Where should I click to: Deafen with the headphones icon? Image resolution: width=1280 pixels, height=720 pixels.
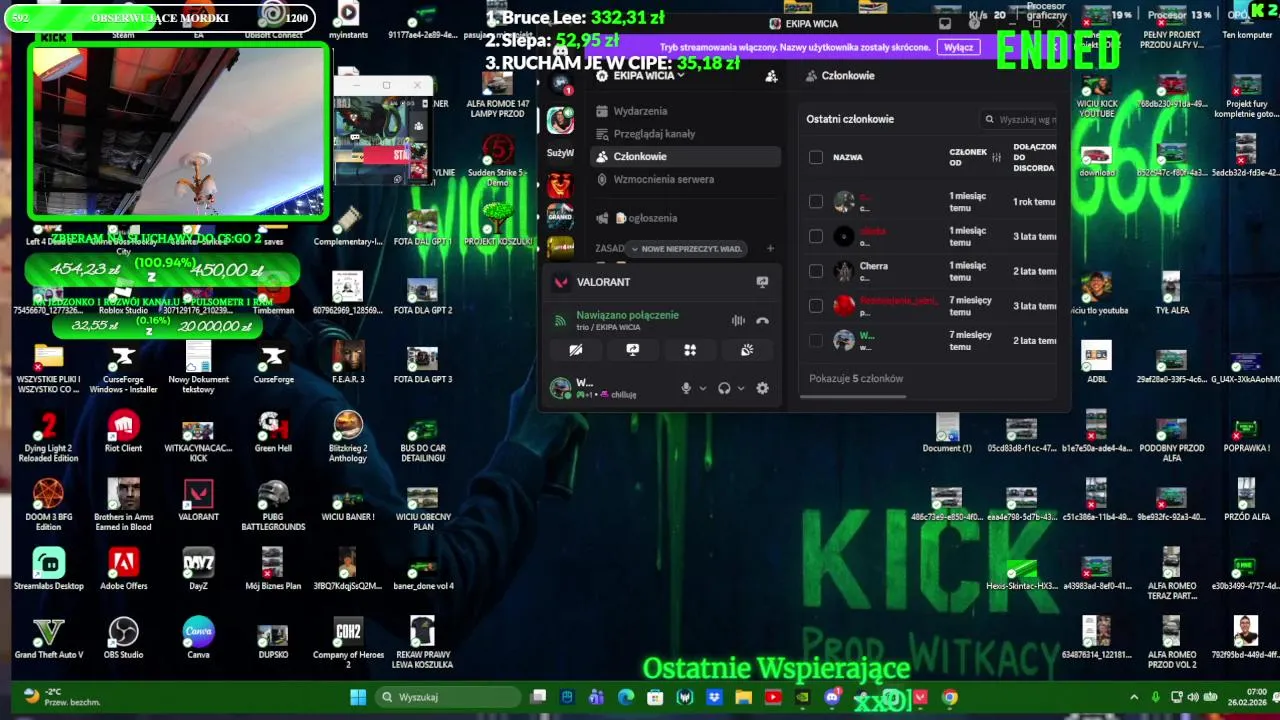[724, 388]
